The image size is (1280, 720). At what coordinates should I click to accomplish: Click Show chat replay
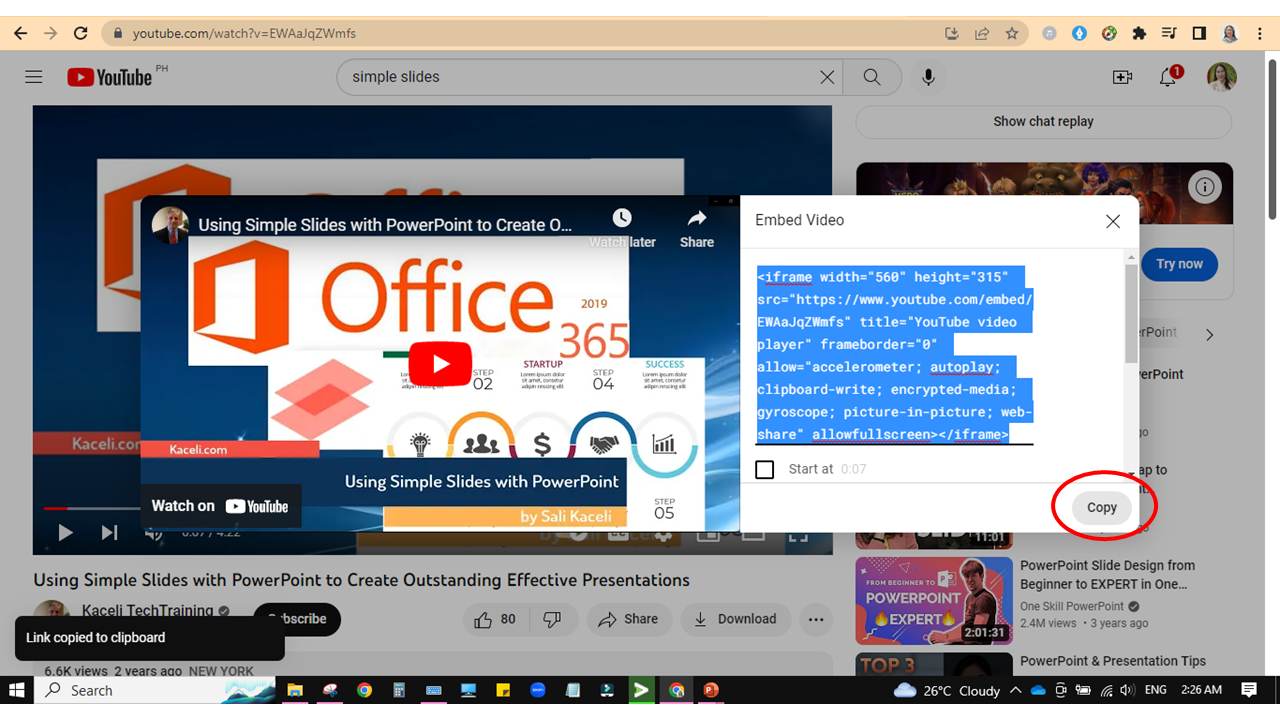pos(1043,122)
